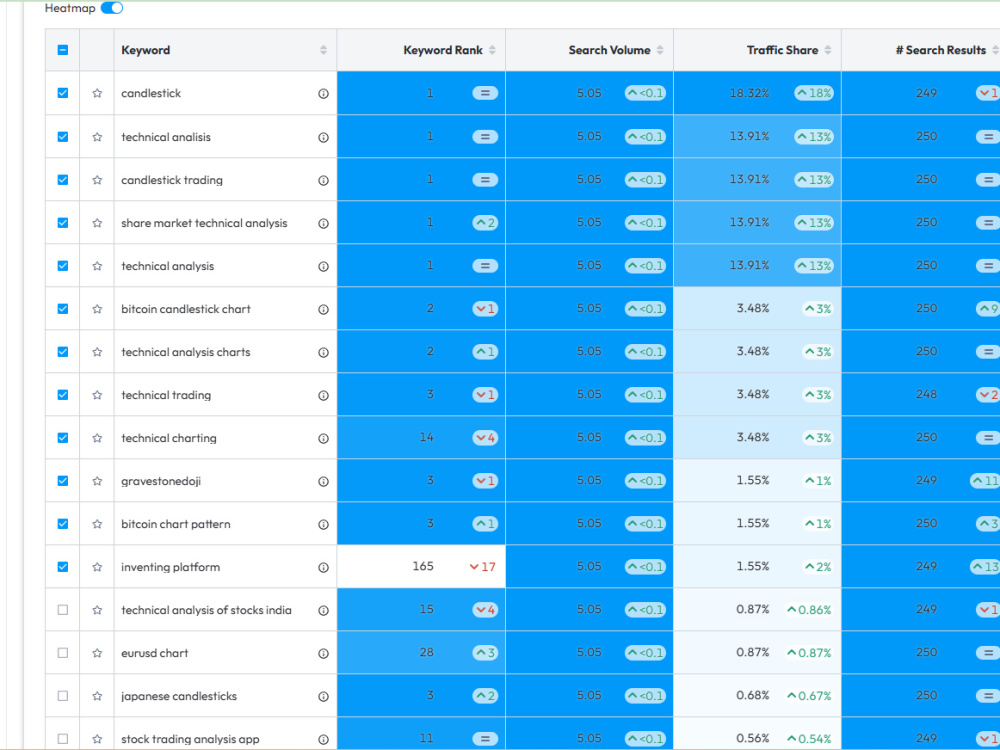Sort table by # Search Results
1000x750 pixels.
[995, 50]
